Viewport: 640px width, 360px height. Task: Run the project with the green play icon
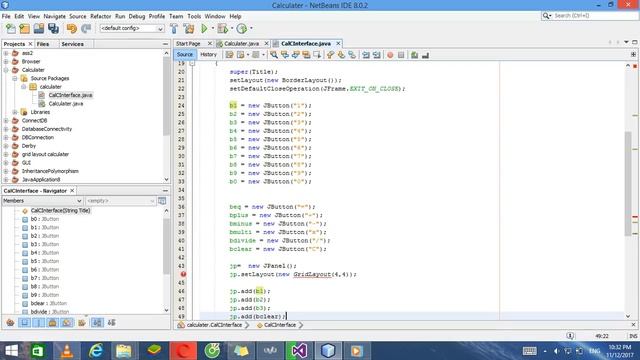[x=204, y=29]
